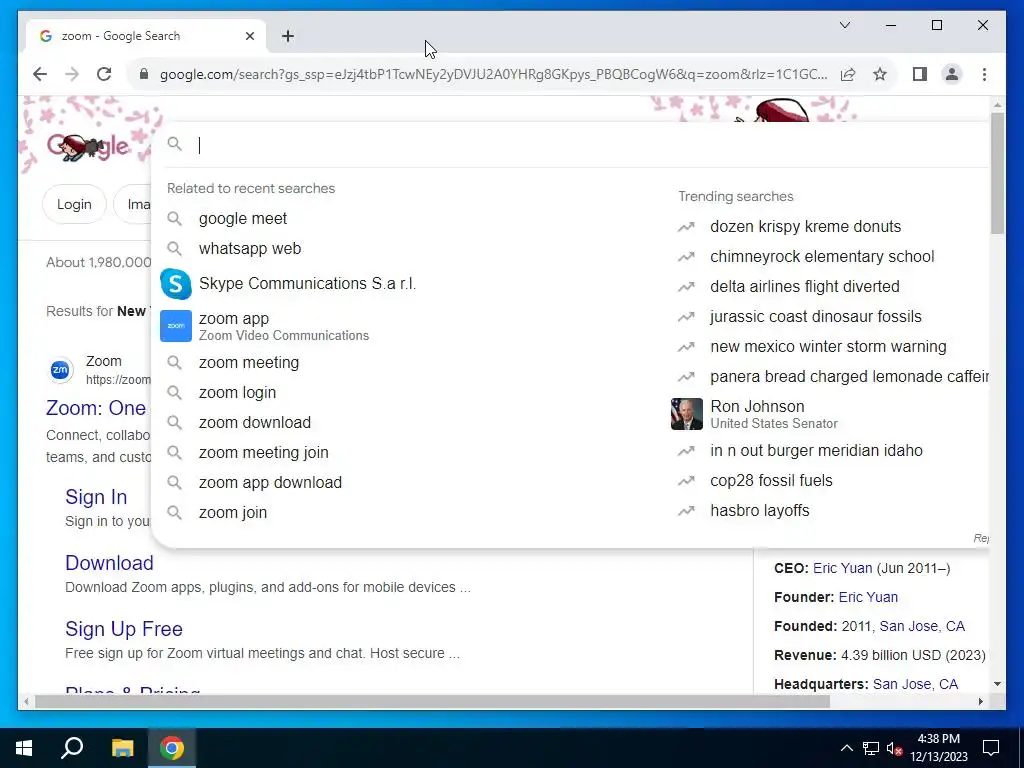Click the Zoom app logo thumbnail
Viewport: 1024px width, 768px height.
pyautogui.click(x=176, y=326)
